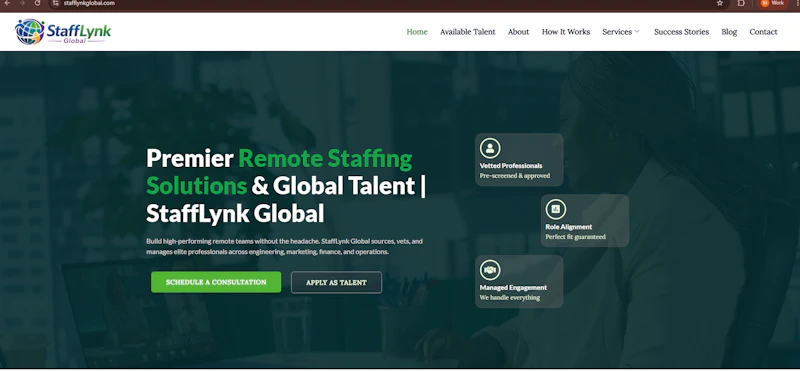Click the Vetted Professionals person icon
This screenshot has height=372, width=800.
pyautogui.click(x=490, y=148)
